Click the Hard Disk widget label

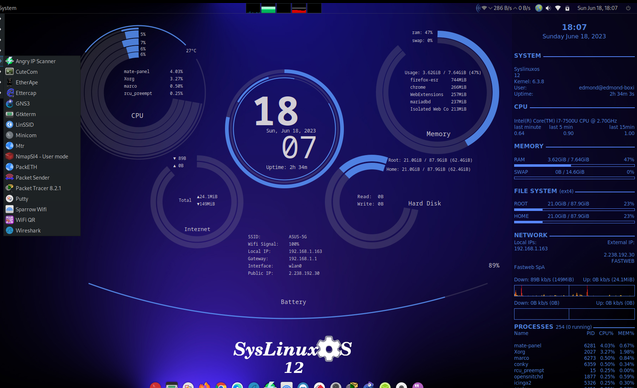(425, 203)
